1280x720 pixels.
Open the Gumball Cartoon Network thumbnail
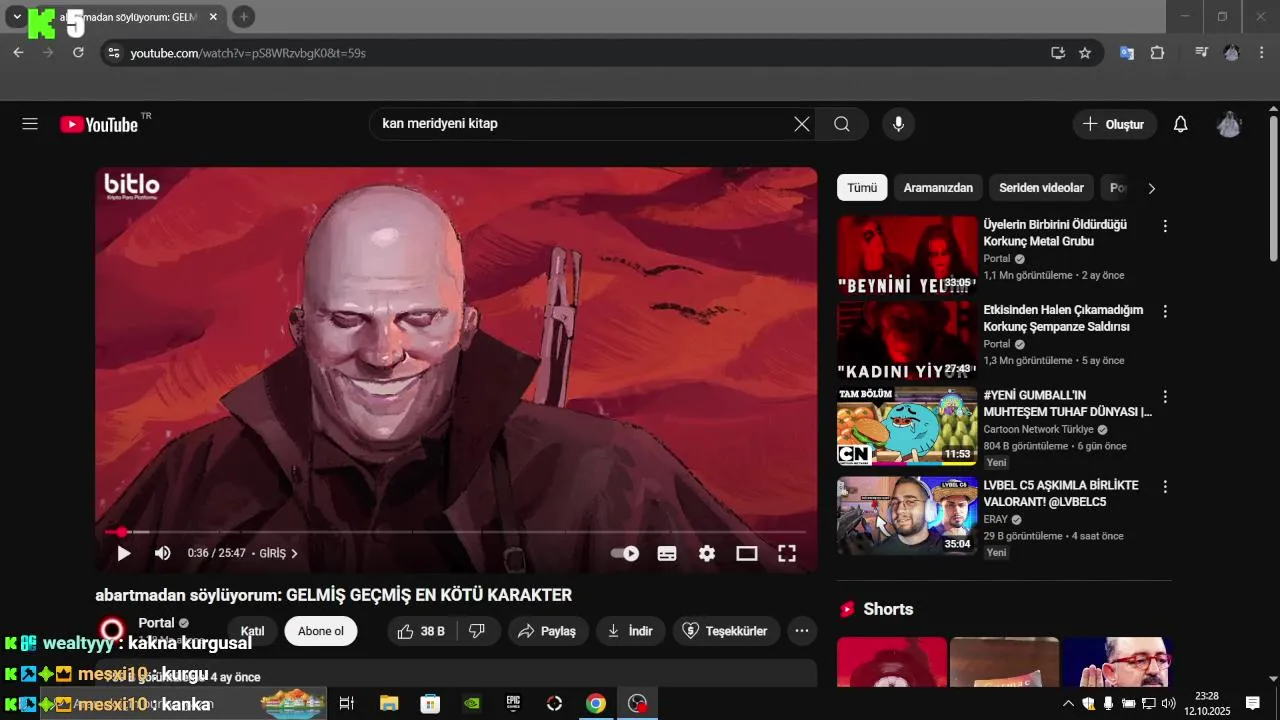pyautogui.click(x=907, y=426)
